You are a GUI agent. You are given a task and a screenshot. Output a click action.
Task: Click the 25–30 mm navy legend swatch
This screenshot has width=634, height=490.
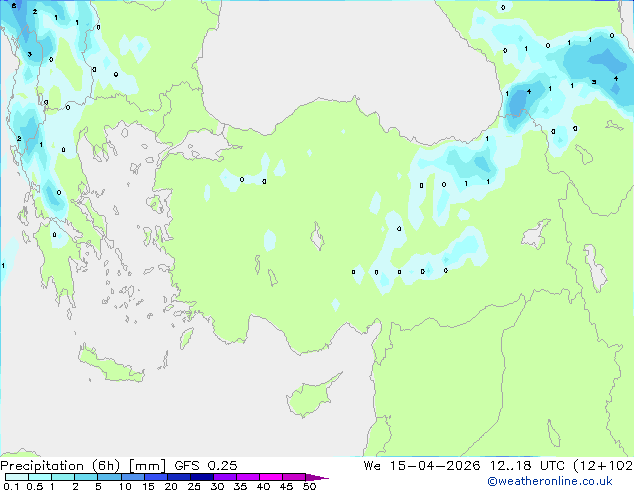click(201, 477)
